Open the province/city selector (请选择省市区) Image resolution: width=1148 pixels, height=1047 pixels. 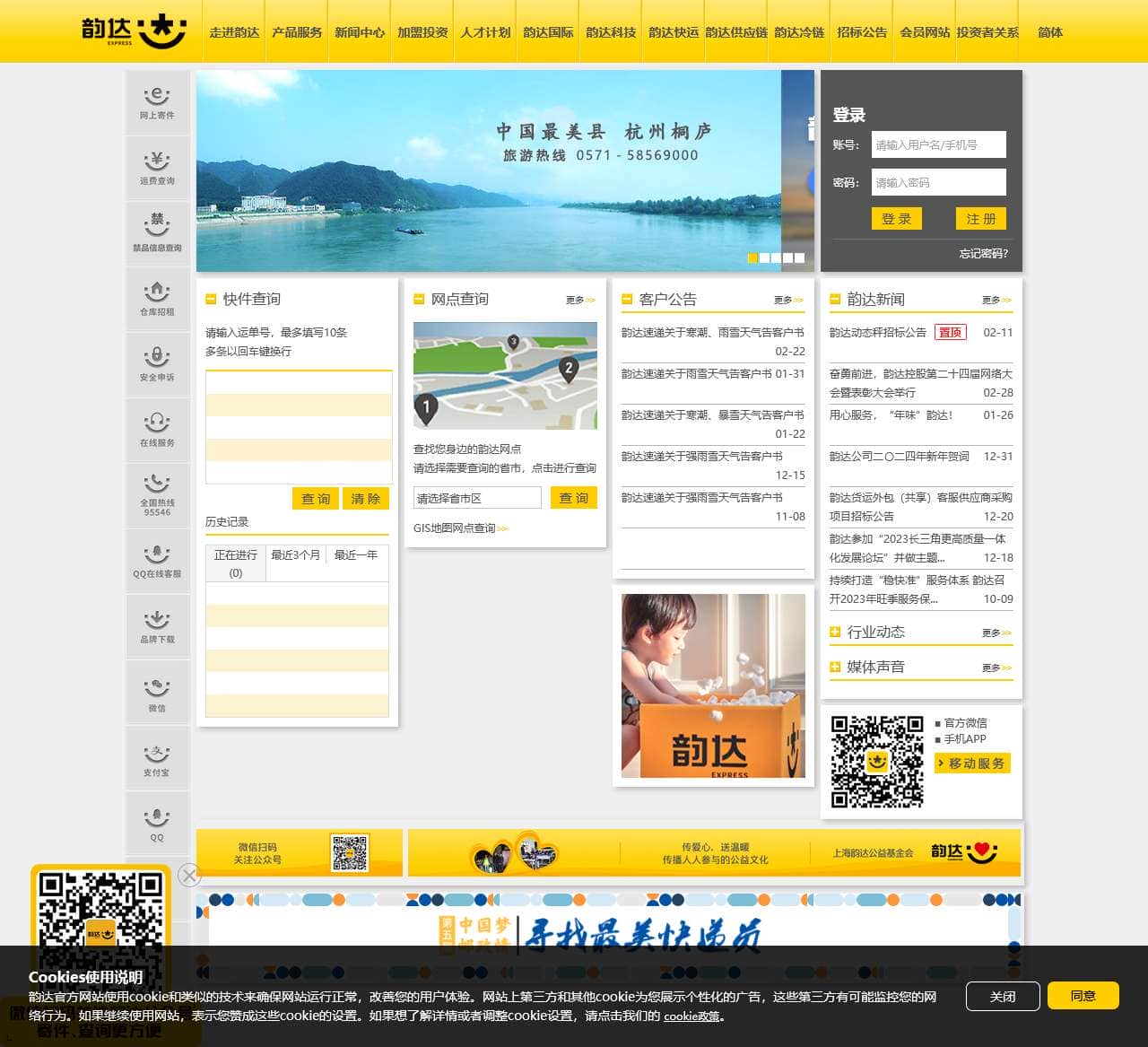coord(477,498)
